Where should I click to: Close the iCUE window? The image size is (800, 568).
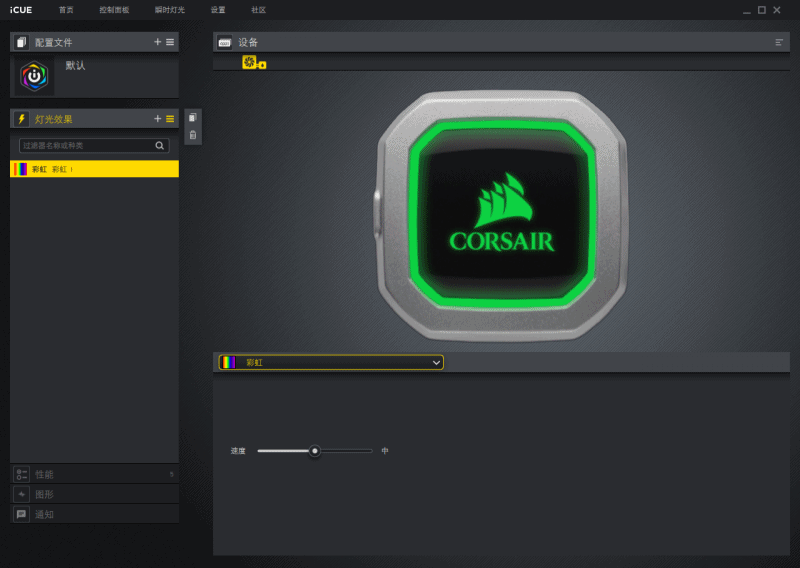pos(777,10)
